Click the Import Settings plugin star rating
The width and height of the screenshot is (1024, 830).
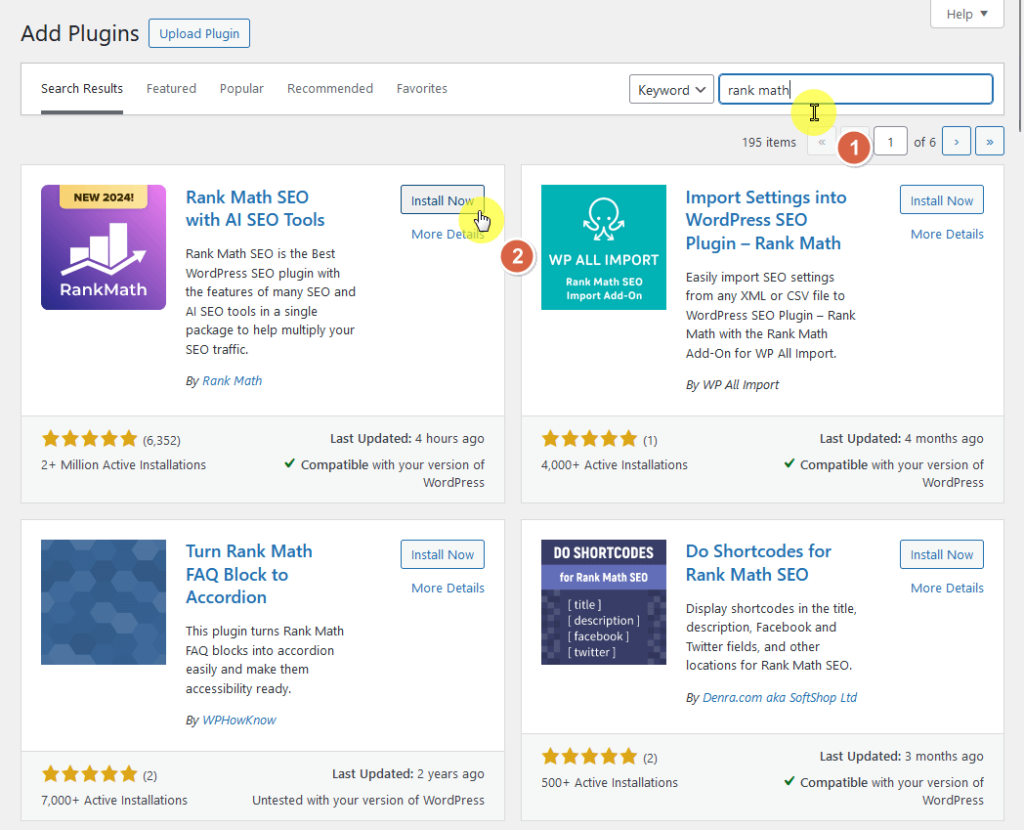click(589, 439)
